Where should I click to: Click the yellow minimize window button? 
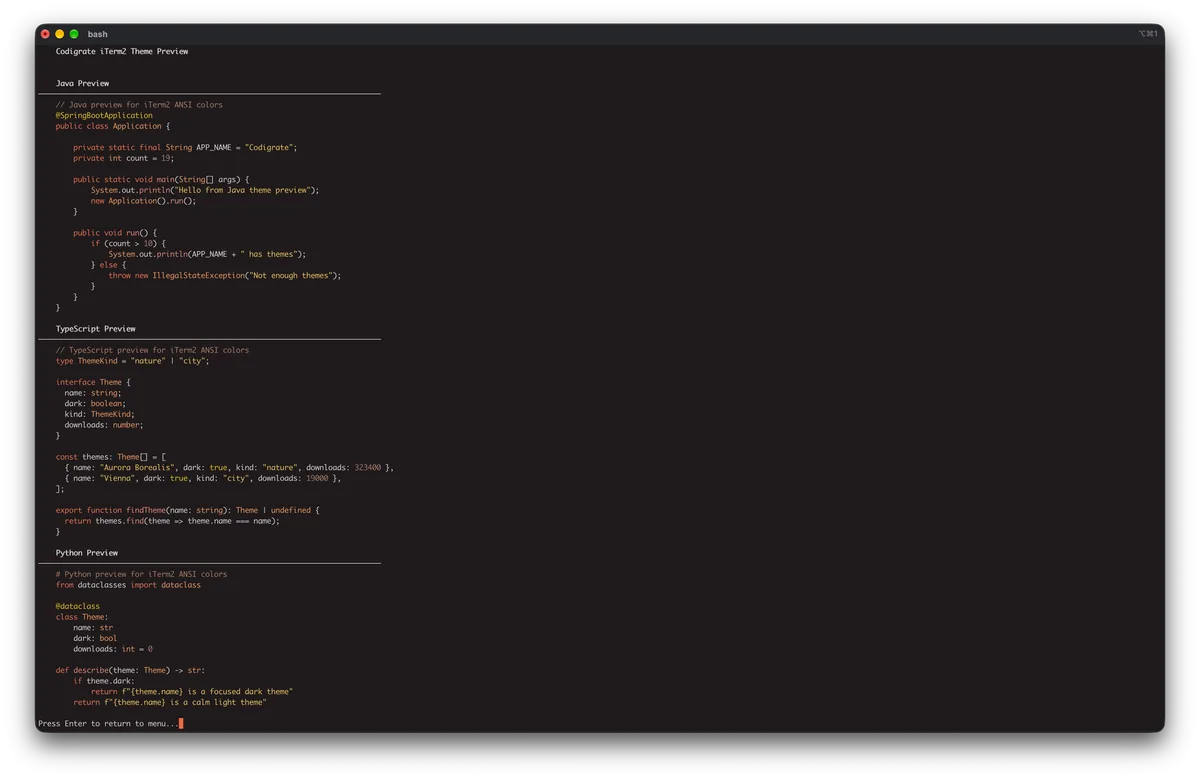[59, 34]
